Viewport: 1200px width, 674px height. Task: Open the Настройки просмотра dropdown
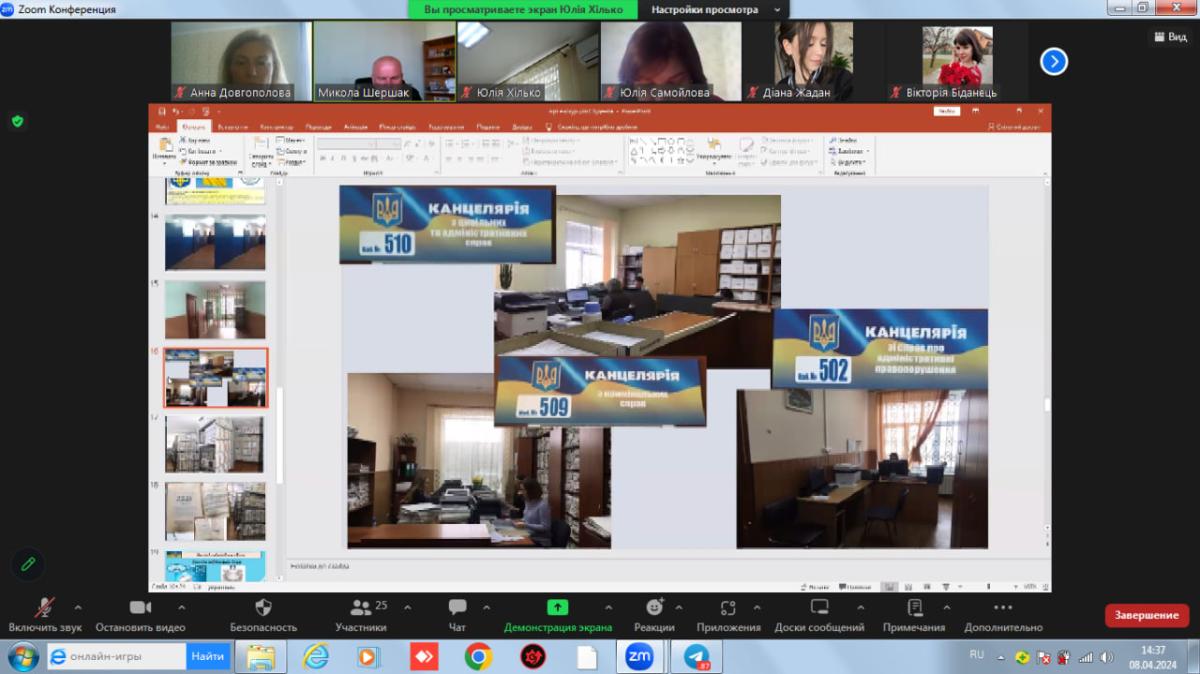(714, 9)
